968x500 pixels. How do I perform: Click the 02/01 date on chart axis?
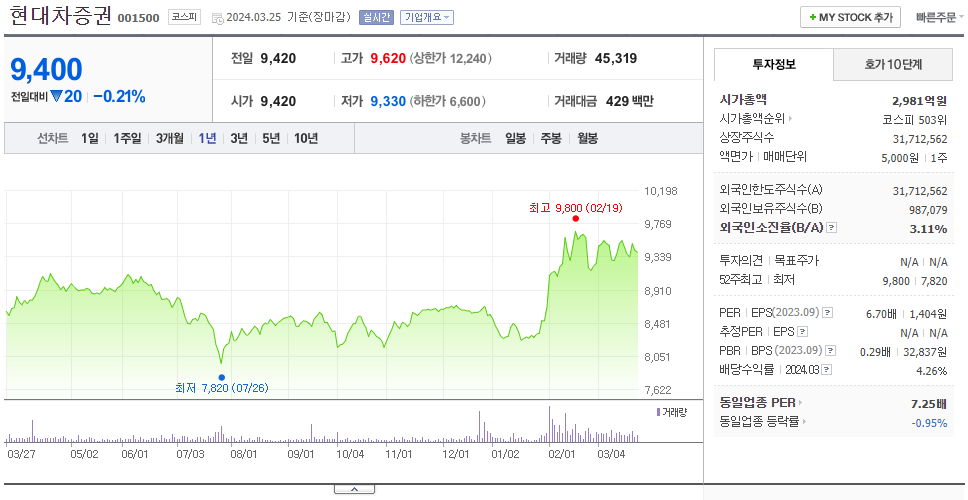click(561, 454)
